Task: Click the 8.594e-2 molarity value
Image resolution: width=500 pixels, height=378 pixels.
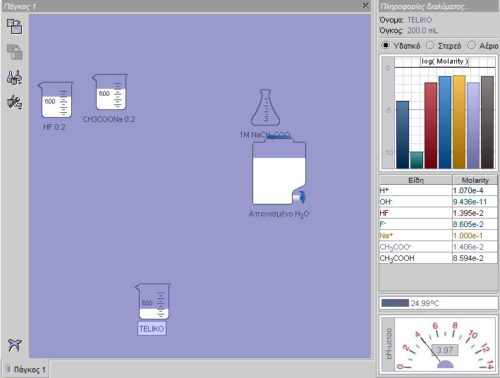Action: pos(468,258)
